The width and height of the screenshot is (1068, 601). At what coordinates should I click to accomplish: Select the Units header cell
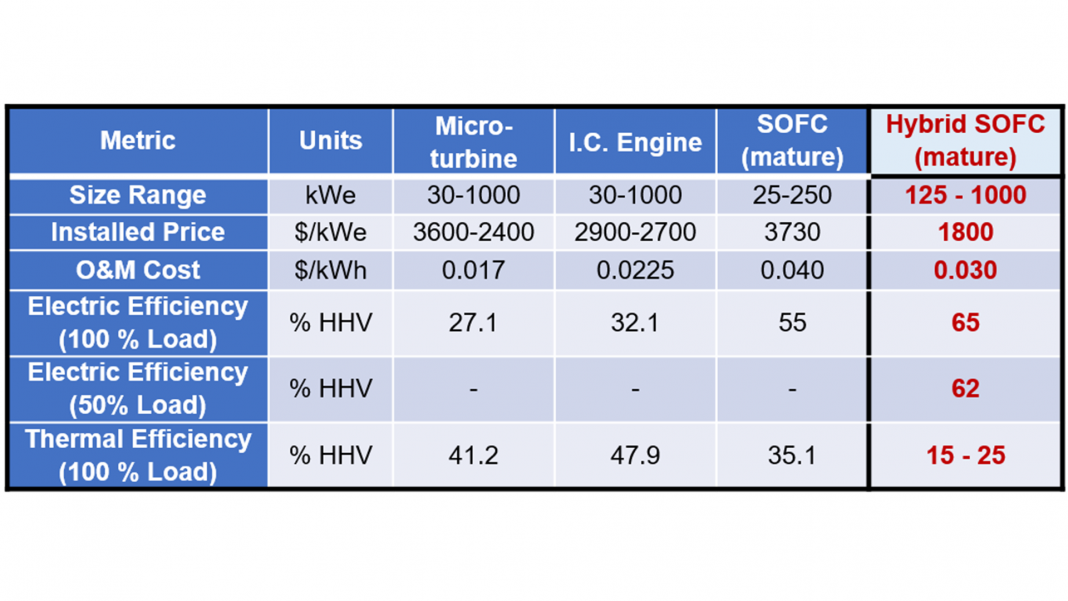[330, 141]
